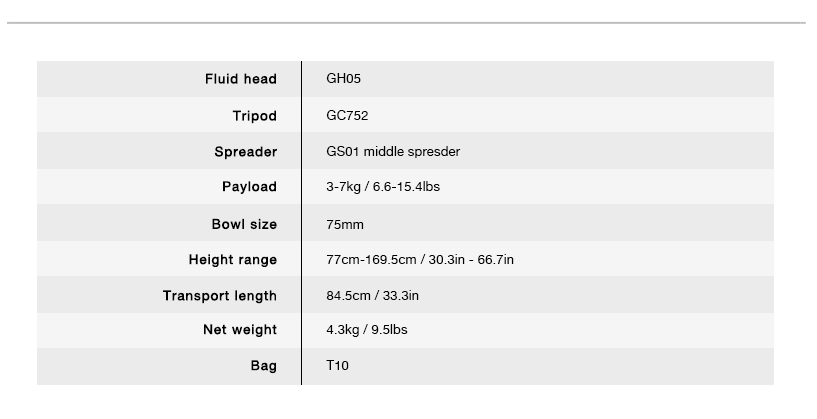Select the GS01 middle spreader text

pyautogui.click(x=393, y=152)
